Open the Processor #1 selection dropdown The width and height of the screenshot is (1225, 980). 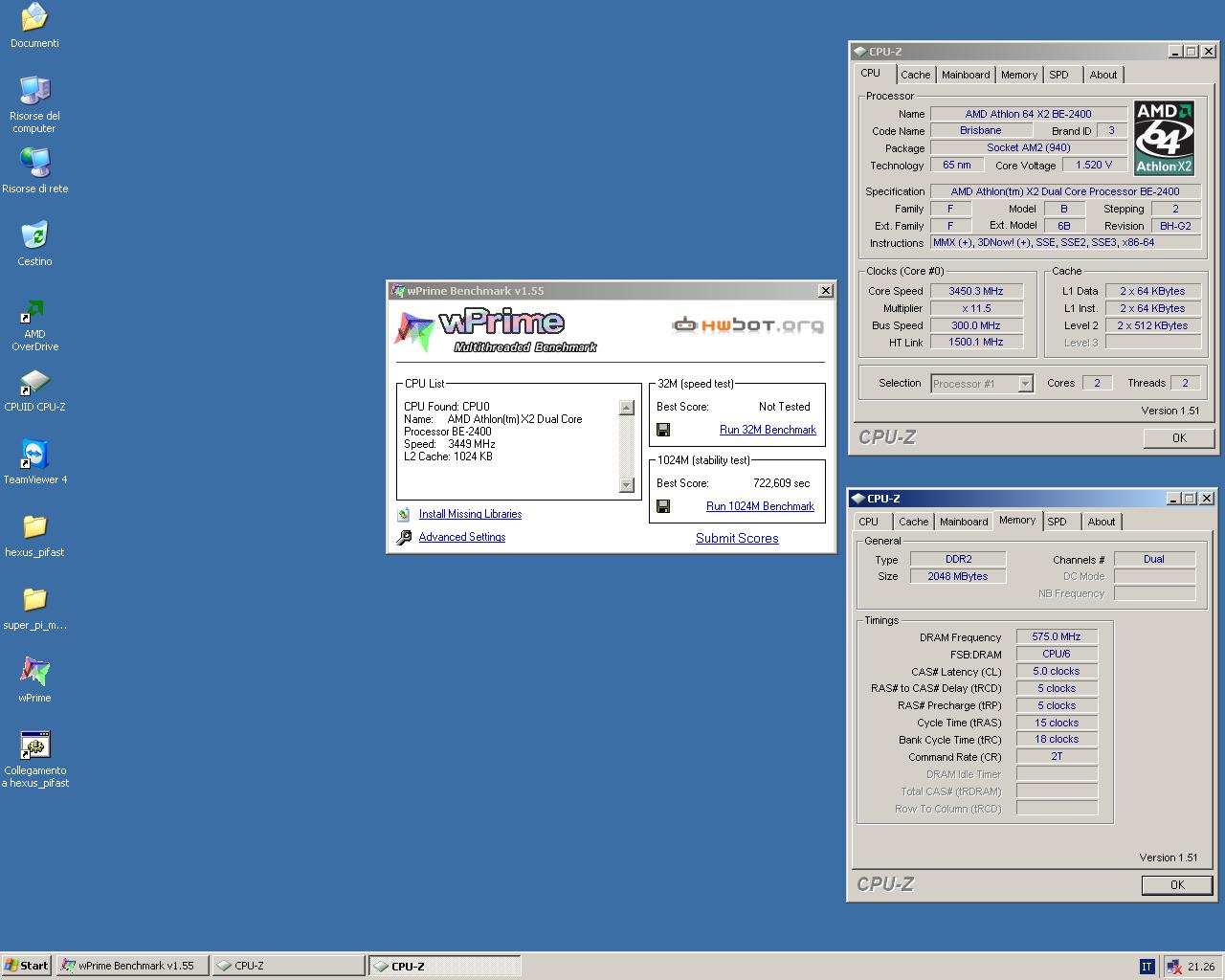(x=1025, y=384)
